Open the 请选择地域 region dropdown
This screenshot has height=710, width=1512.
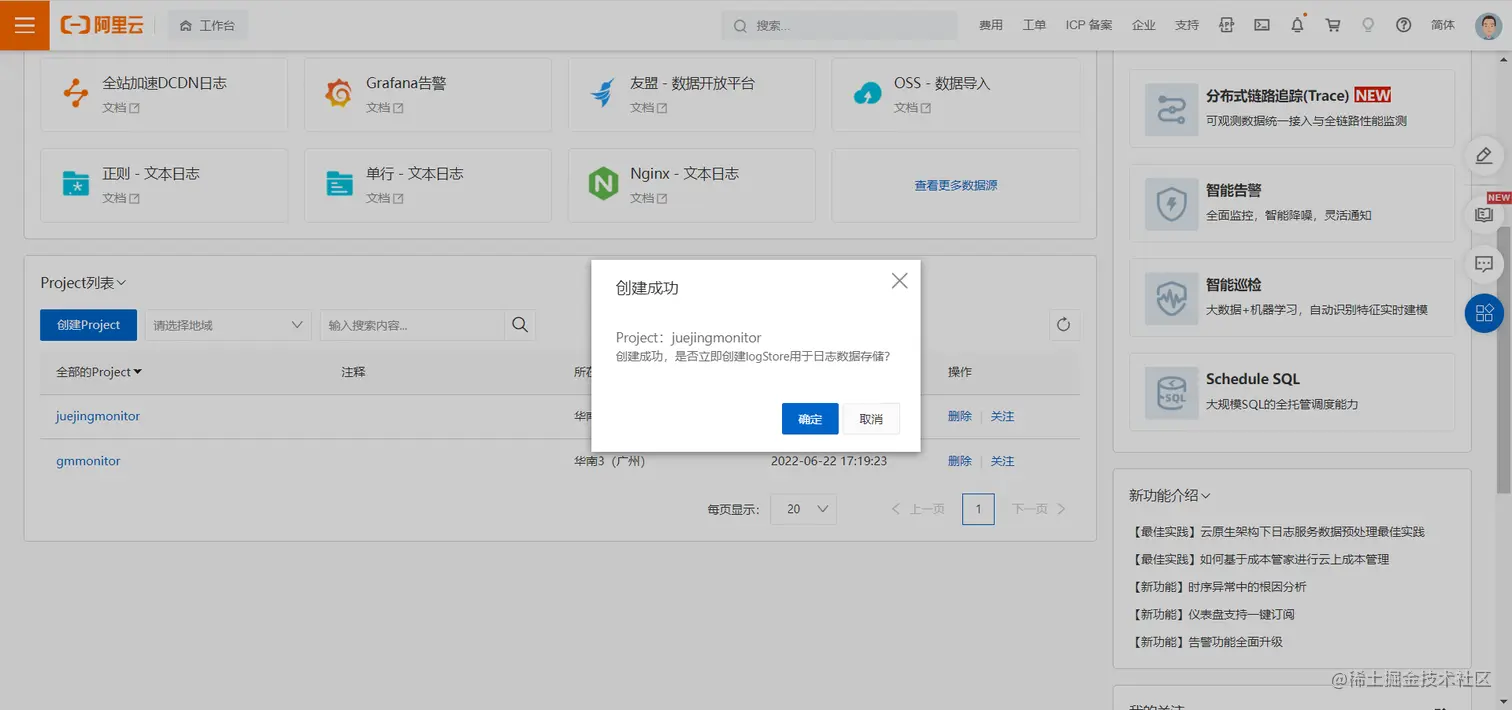(228, 325)
